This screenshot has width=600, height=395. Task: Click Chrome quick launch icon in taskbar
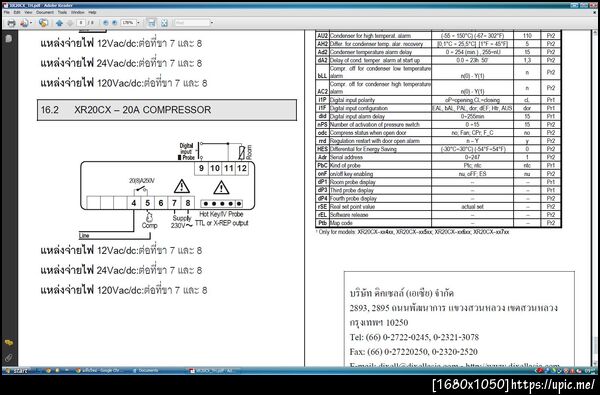(48, 371)
